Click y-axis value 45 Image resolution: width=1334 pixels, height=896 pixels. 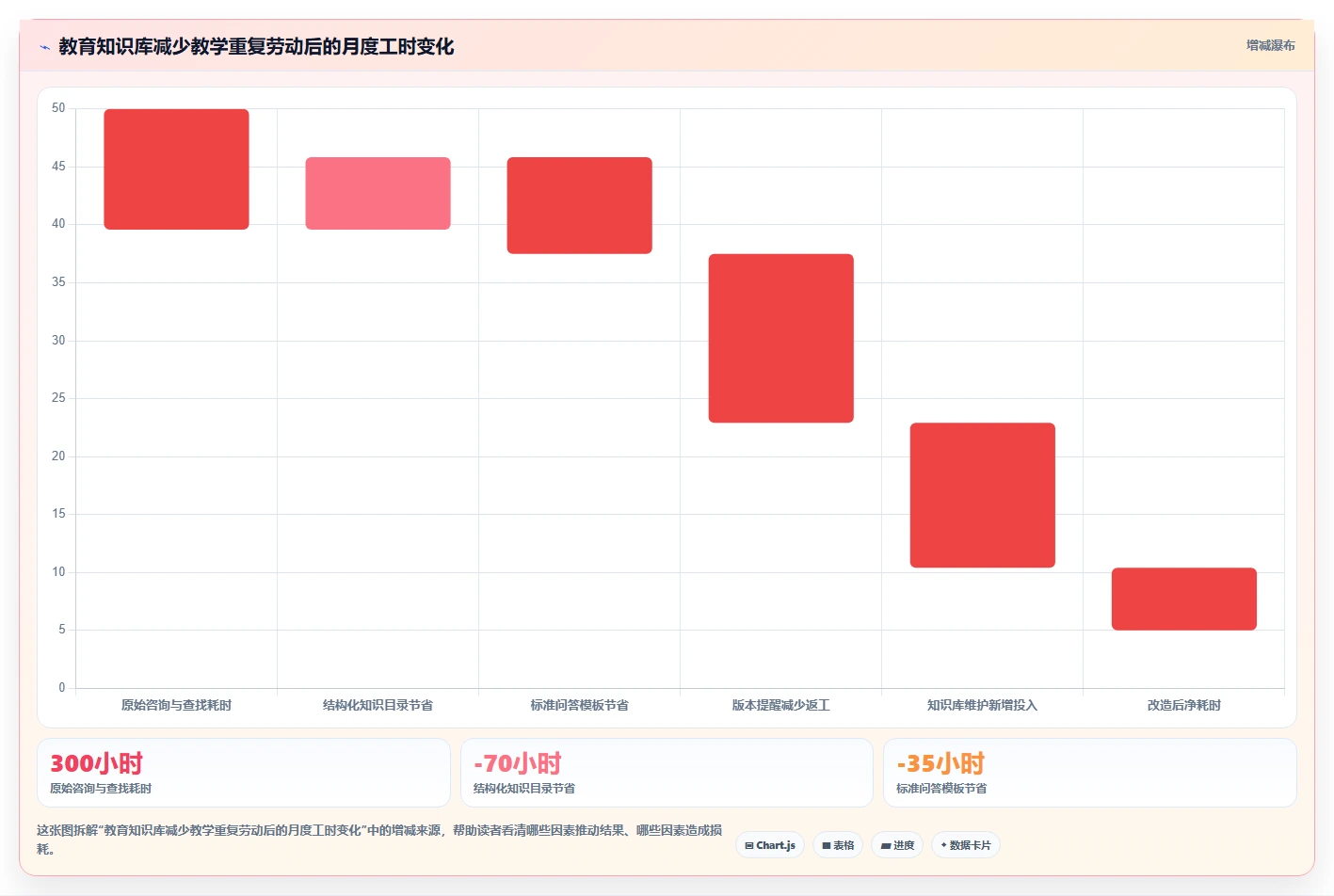click(58, 167)
